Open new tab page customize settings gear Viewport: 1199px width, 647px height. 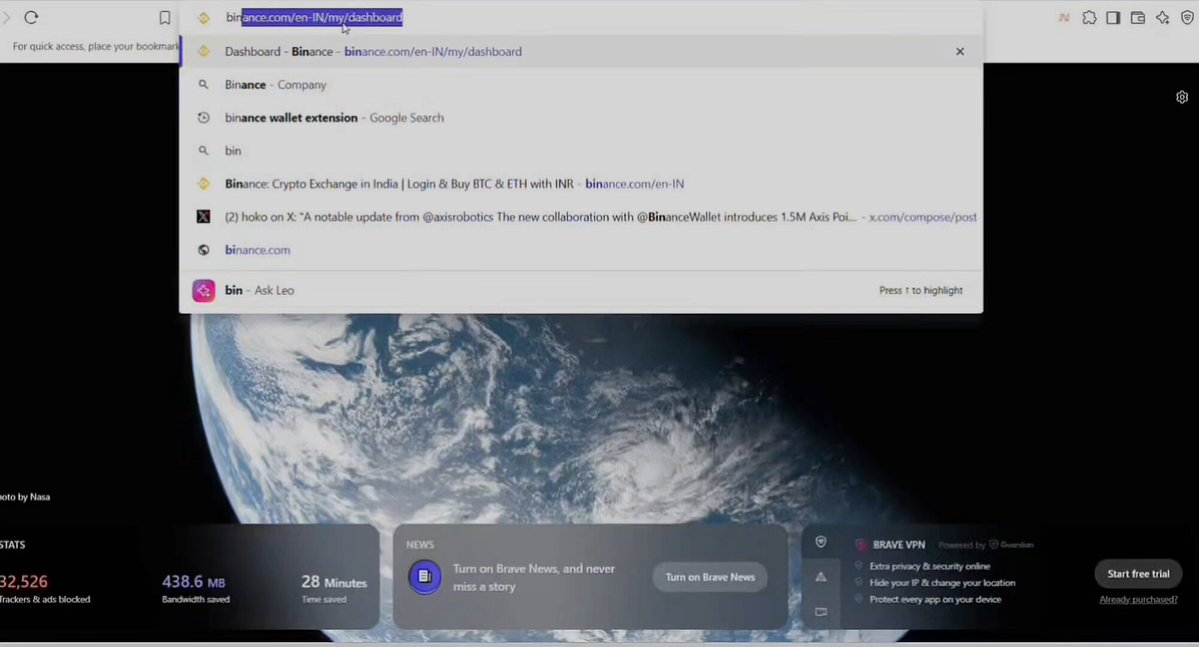pyautogui.click(x=1181, y=97)
